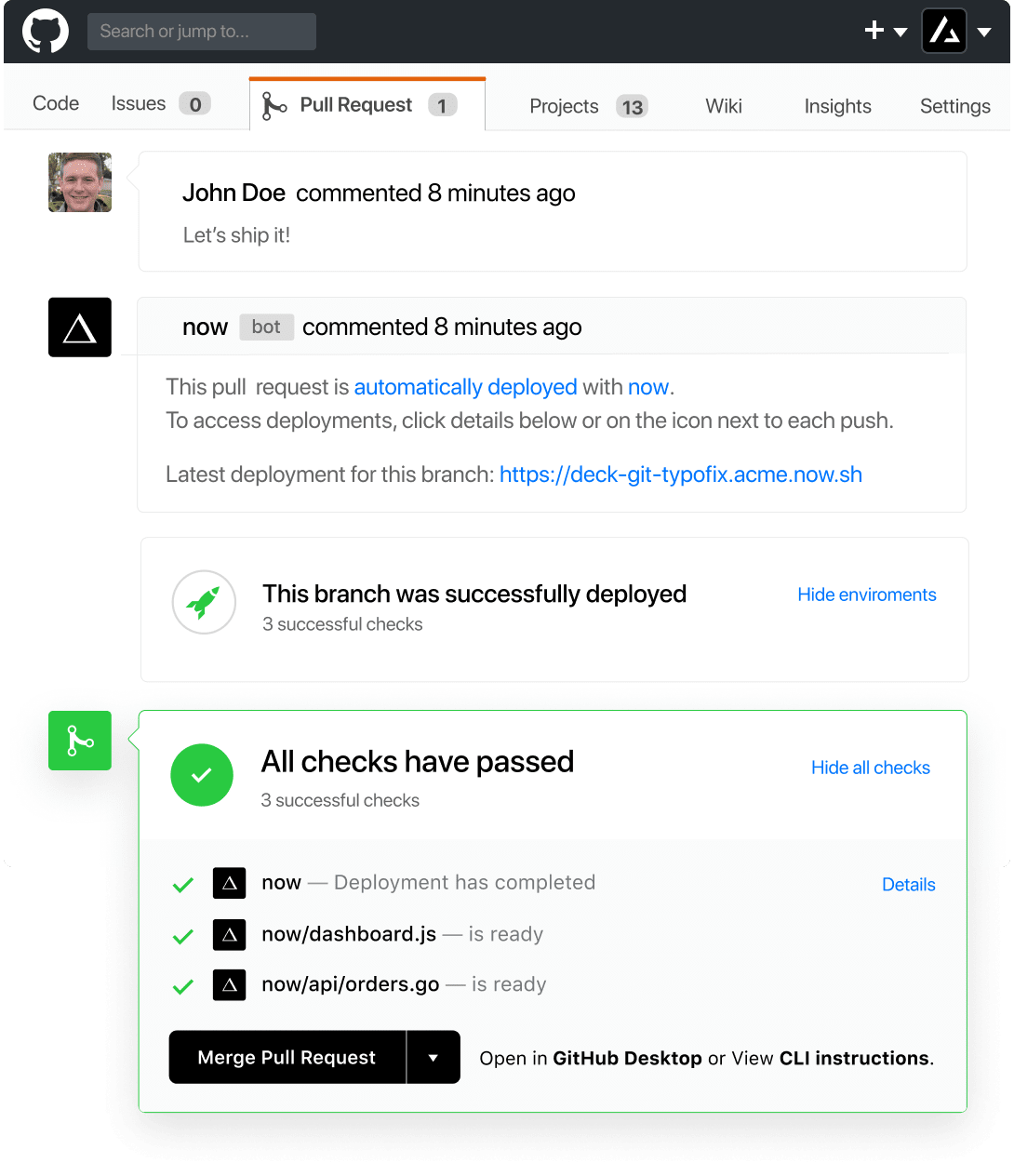Open Details for the now deployment check
The image size is (1014, 1176).
click(x=908, y=885)
